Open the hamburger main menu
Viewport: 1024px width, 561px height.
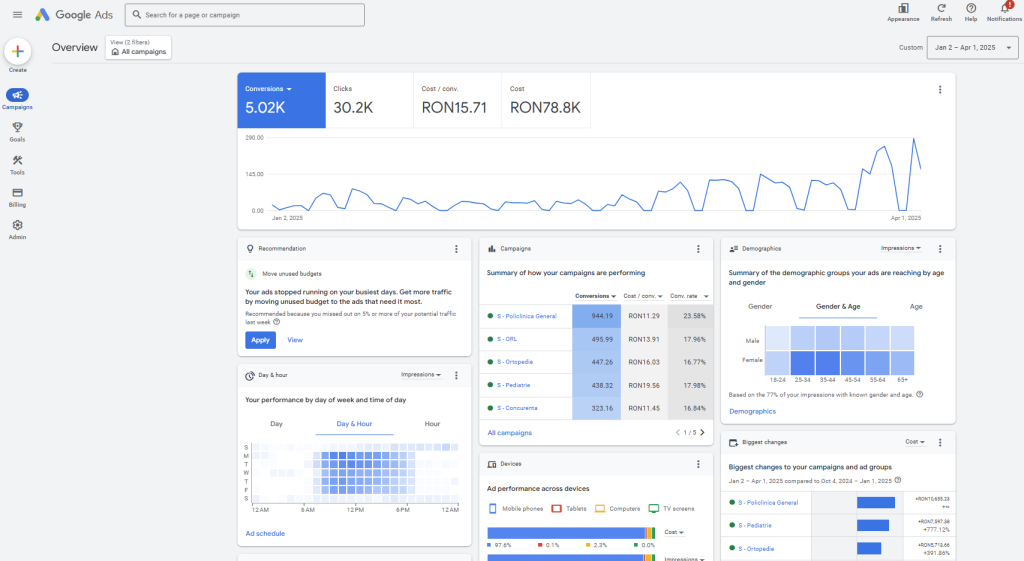click(17, 14)
